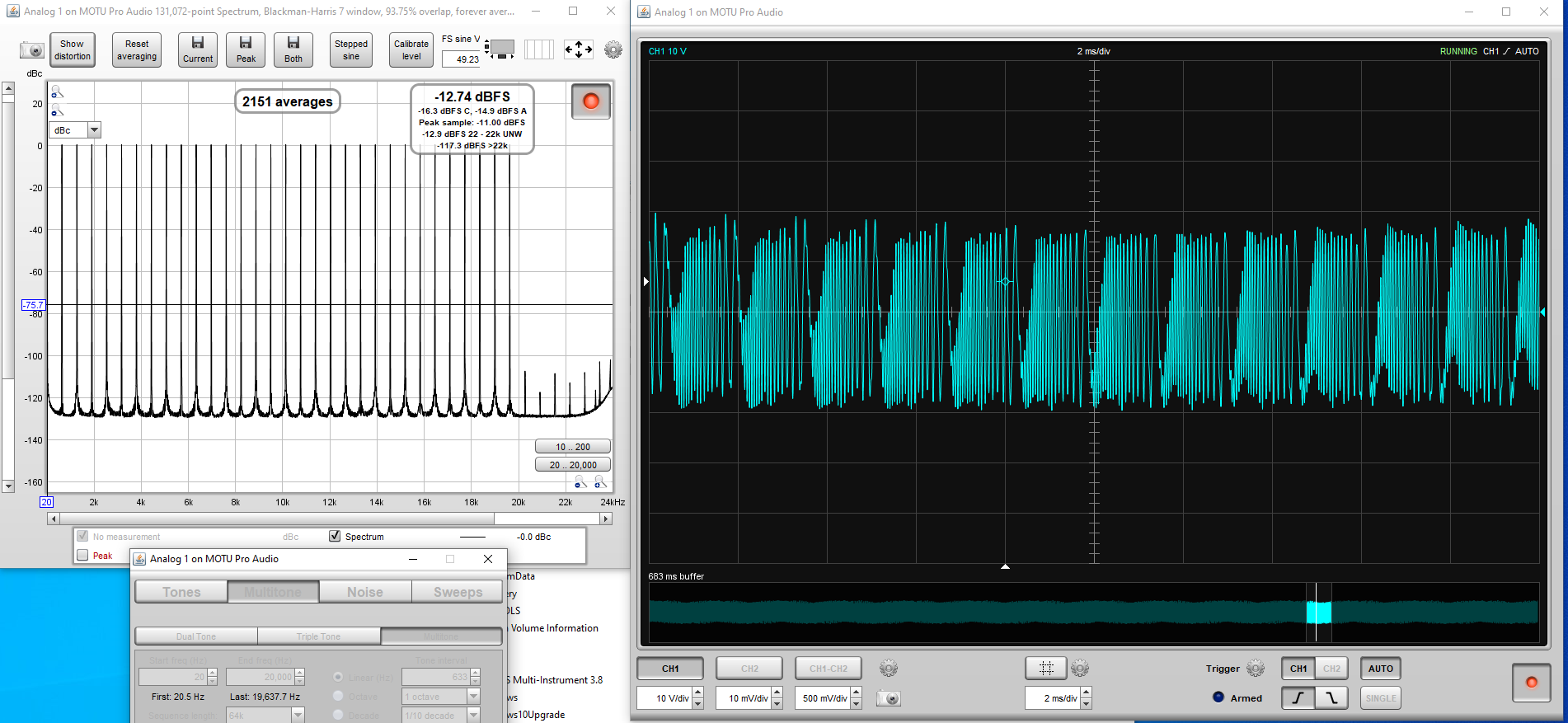This screenshot has height=723, width=1568.
Task: Toggle scope CH1 display button
Action: tap(670, 668)
